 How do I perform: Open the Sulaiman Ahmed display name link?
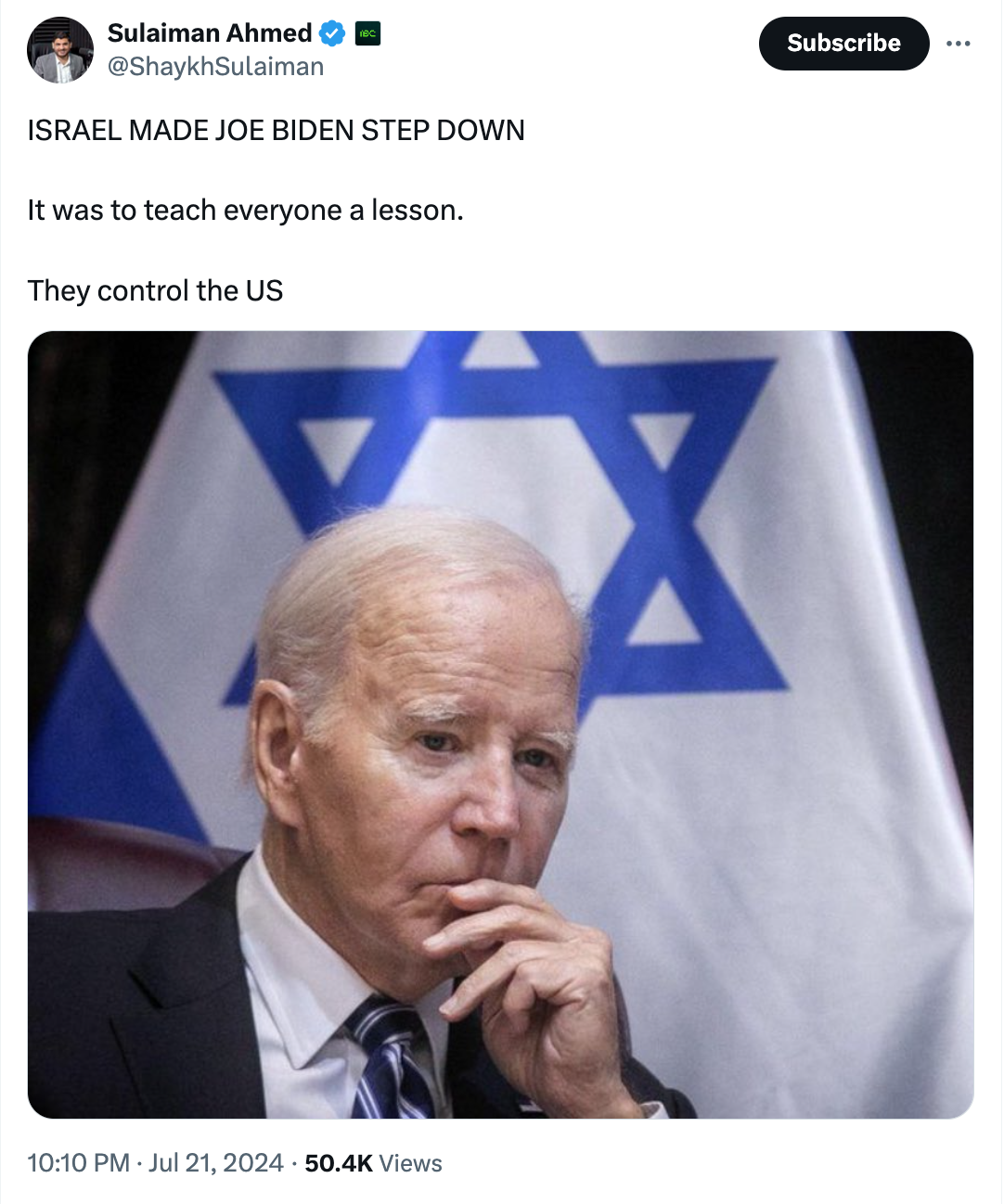coord(210,33)
